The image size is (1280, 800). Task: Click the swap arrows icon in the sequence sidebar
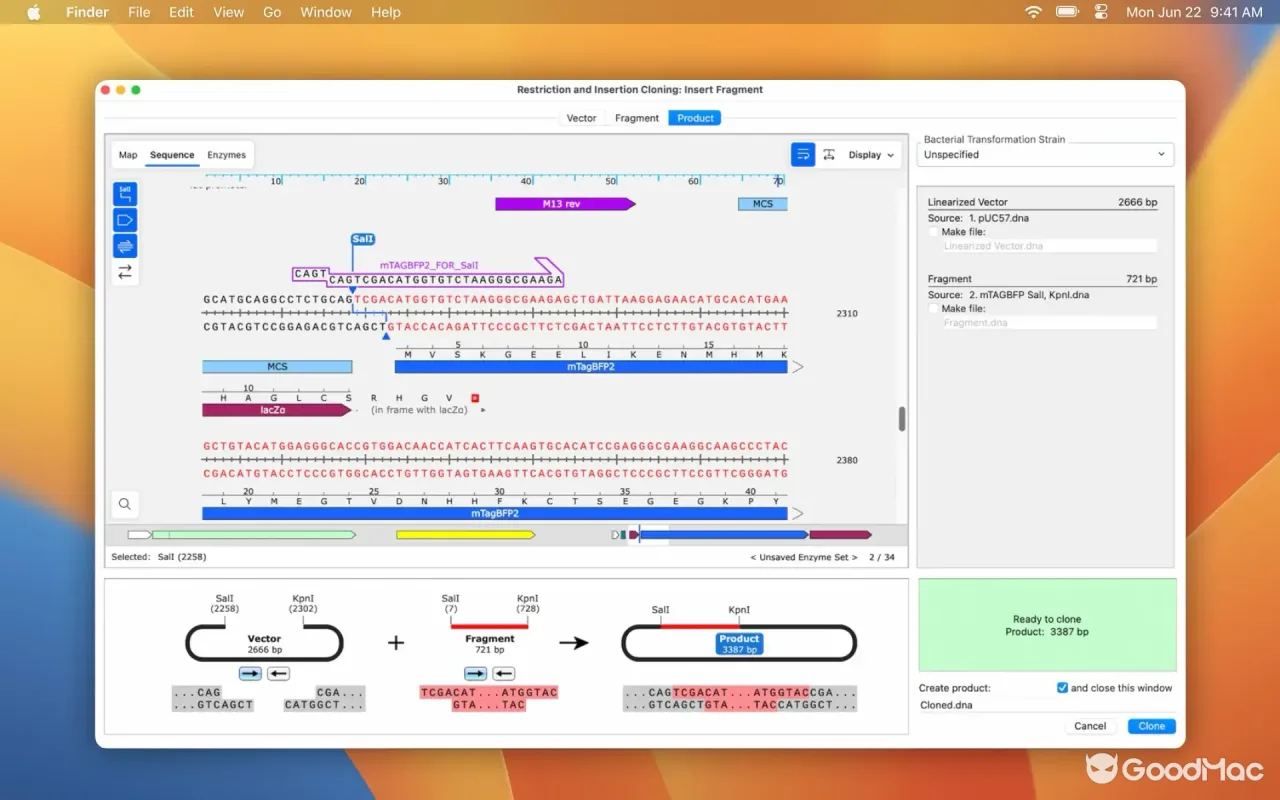[x=125, y=272]
